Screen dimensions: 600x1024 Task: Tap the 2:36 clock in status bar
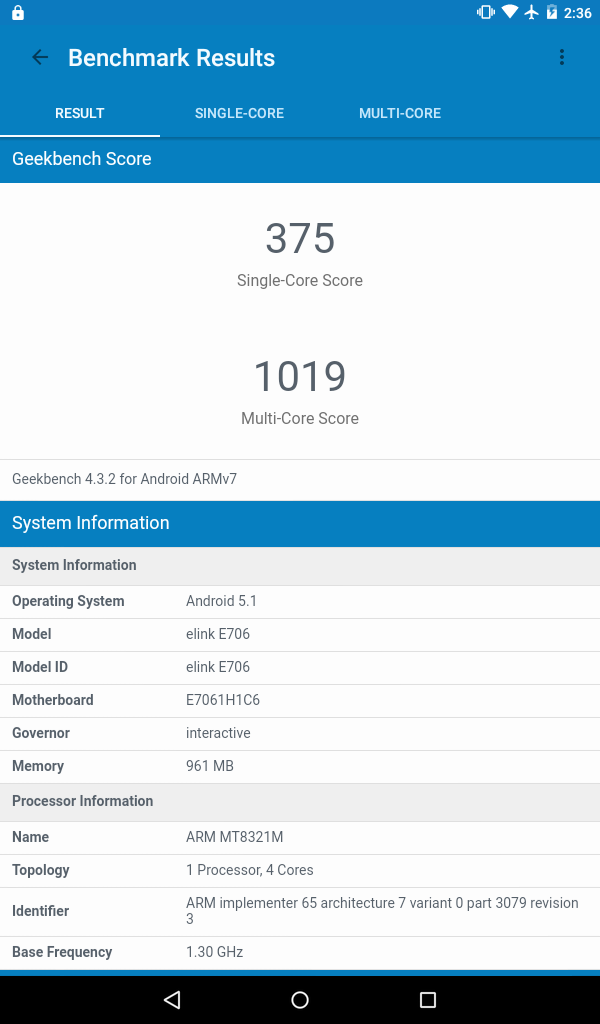pos(578,13)
